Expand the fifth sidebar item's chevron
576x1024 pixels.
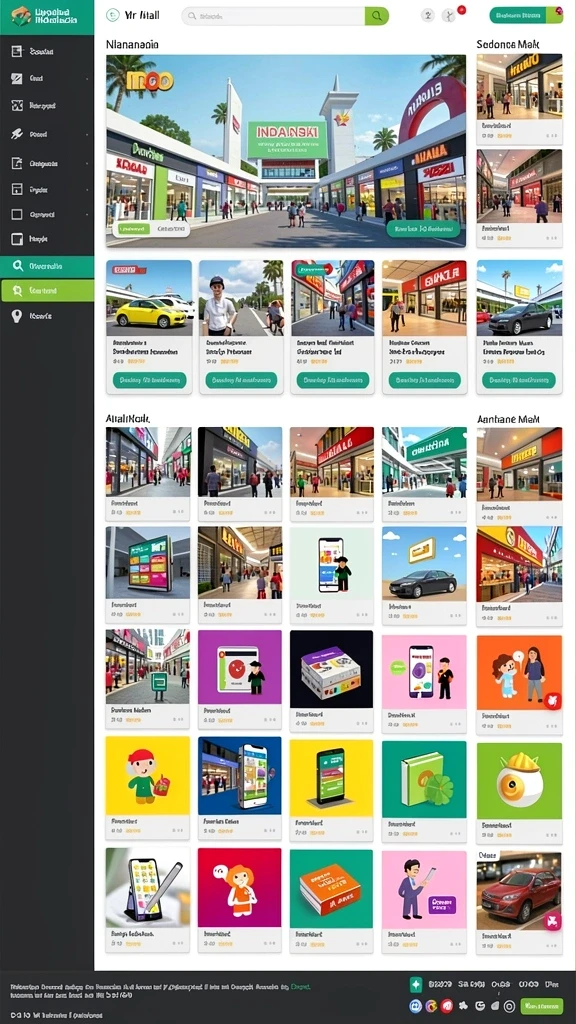pos(88,163)
